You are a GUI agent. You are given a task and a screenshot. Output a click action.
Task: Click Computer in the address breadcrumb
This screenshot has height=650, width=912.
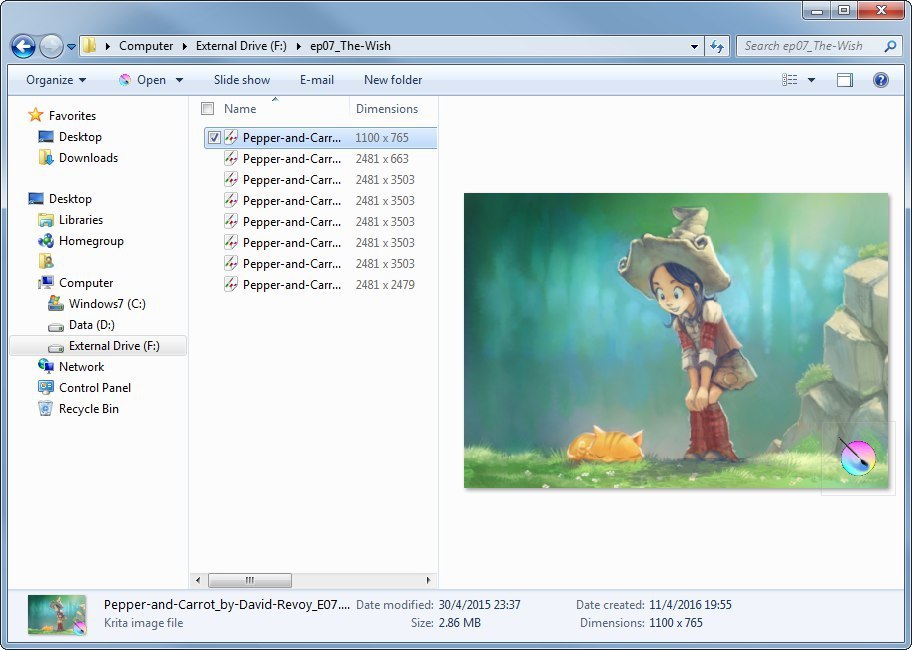[146, 46]
